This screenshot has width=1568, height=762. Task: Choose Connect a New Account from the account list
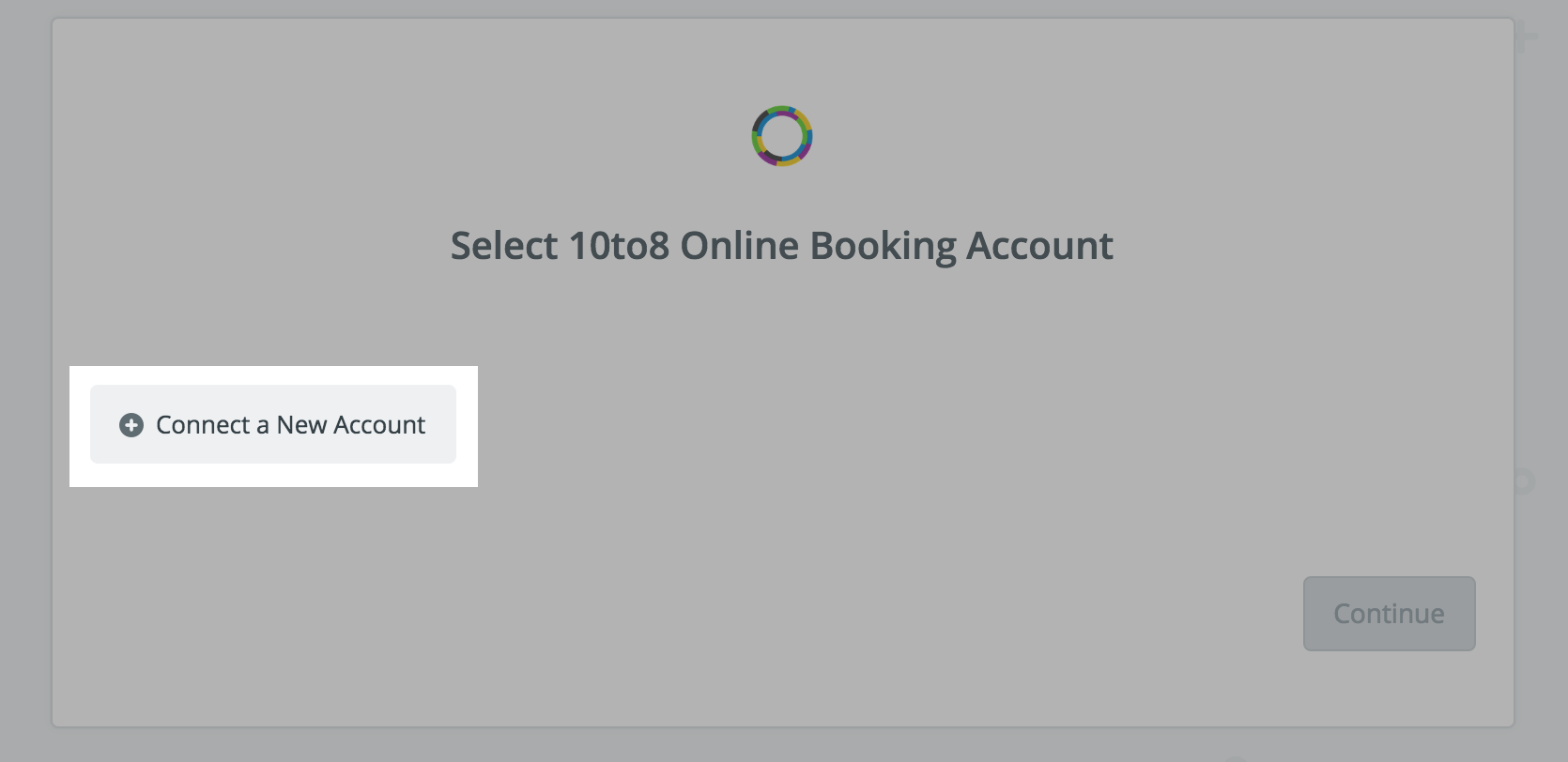(273, 424)
